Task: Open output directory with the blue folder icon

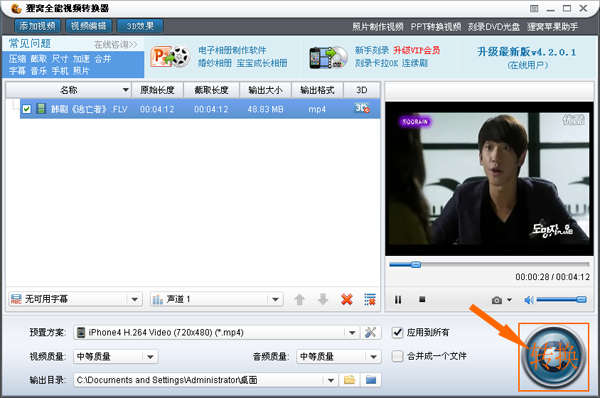Action: point(371,380)
